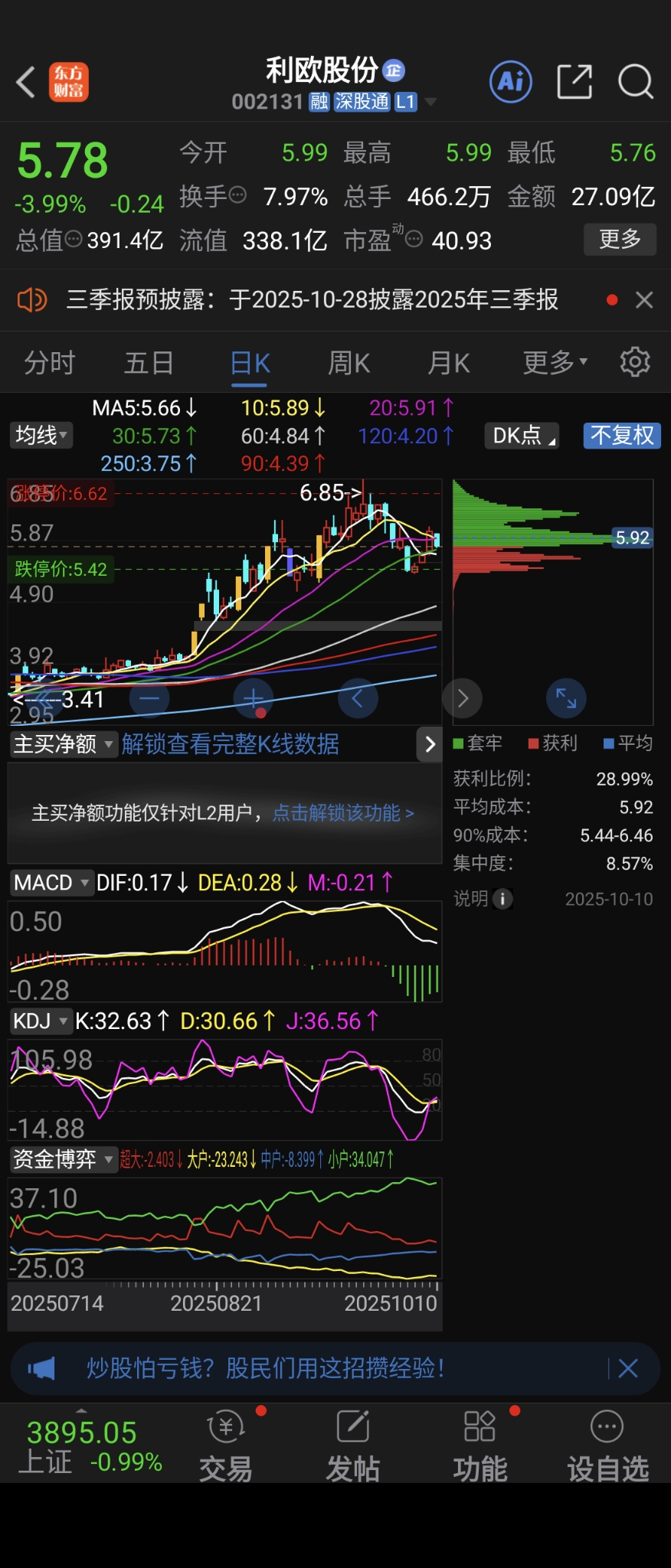Tap the 深股通 badge
This screenshot has height=1568, width=671.
(362, 102)
